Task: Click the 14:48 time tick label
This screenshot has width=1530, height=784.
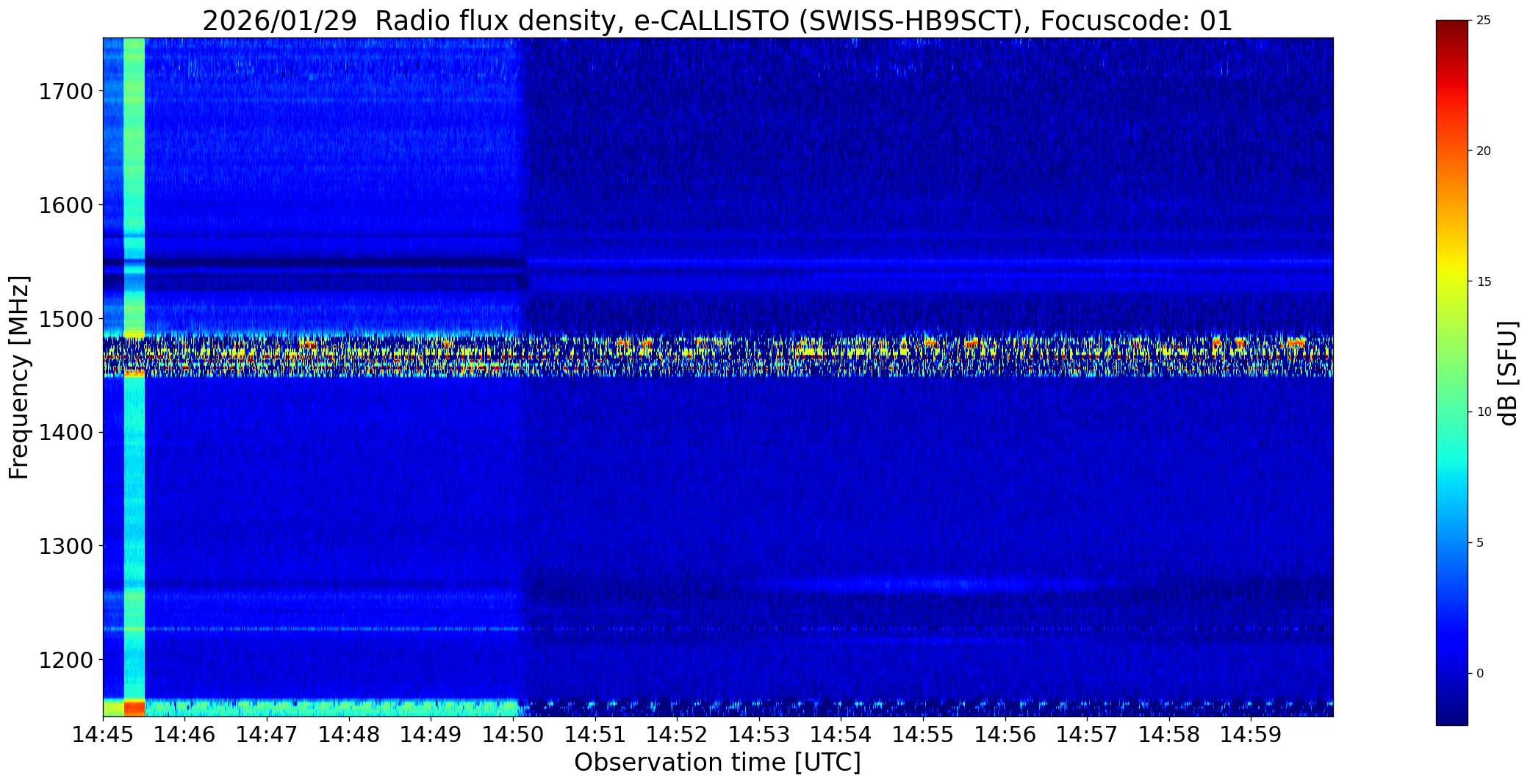Action: [349, 734]
